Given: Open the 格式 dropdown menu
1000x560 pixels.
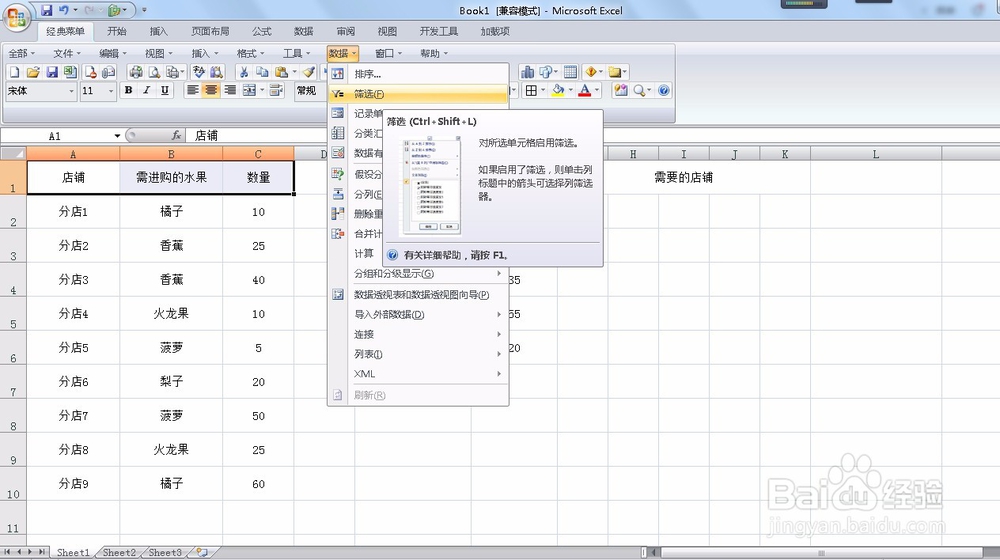Looking at the screenshot, I should (250, 53).
